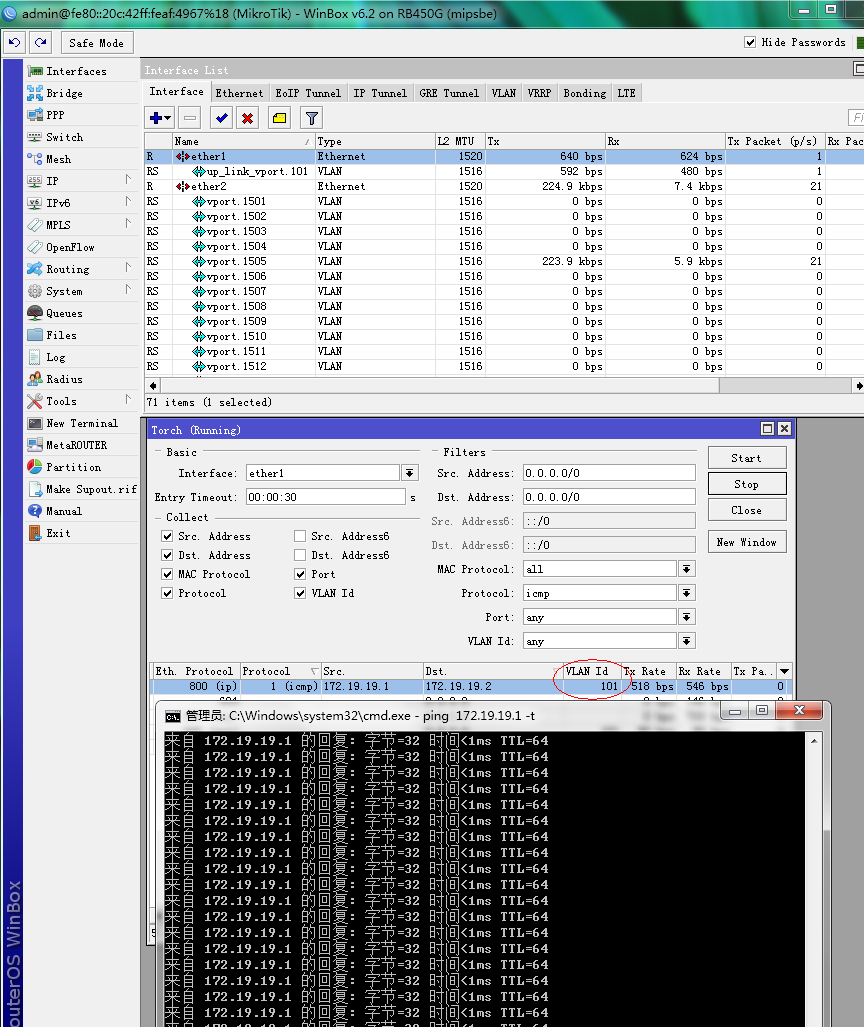Uncheck the VLAN Id collect checkbox
This screenshot has height=1027, width=864.
coord(300,593)
